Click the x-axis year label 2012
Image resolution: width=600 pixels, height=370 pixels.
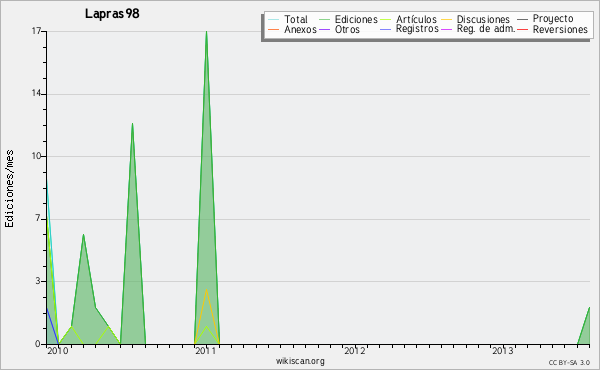(x=354, y=351)
